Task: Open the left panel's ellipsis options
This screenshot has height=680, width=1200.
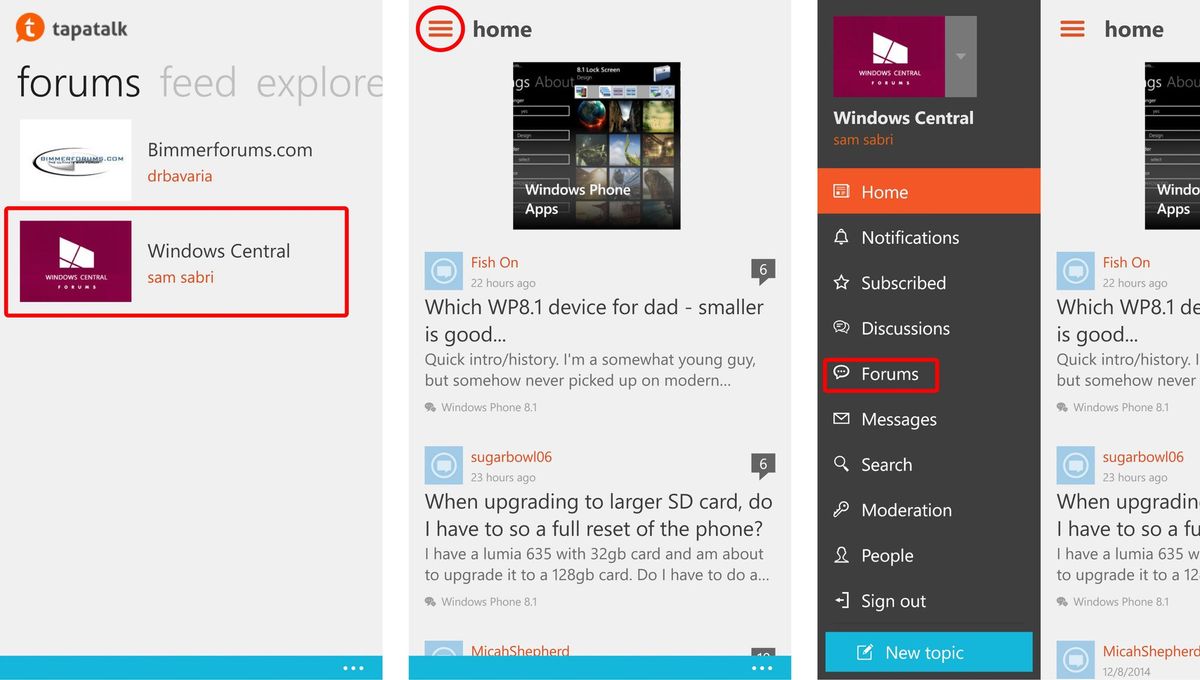Action: 354,667
